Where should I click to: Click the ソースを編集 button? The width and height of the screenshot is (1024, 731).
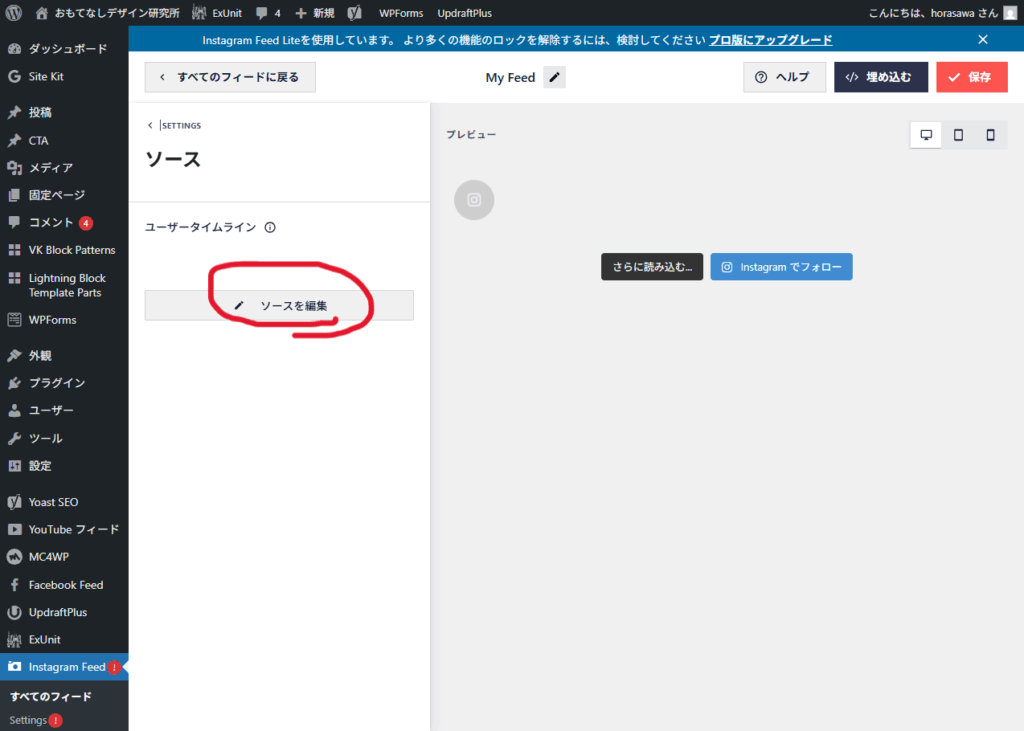pos(279,305)
